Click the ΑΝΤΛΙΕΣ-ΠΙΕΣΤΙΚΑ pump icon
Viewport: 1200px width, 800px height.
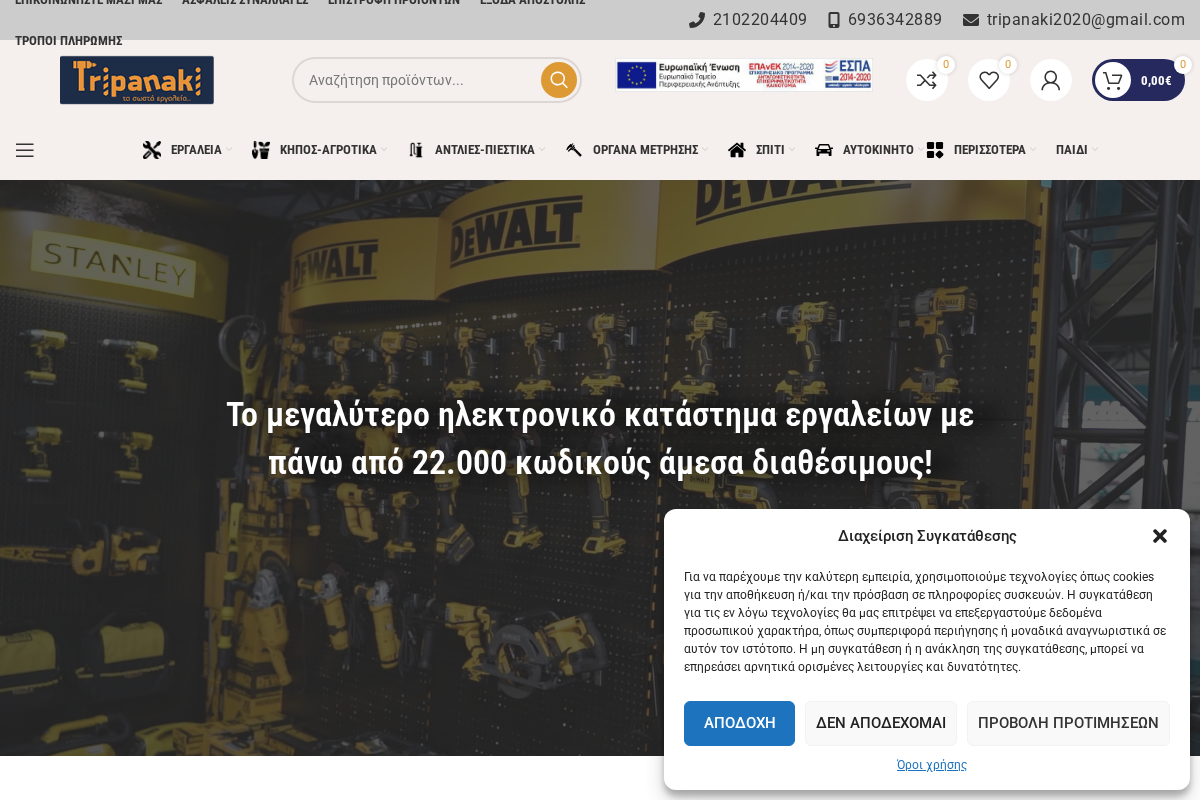click(416, 150)
